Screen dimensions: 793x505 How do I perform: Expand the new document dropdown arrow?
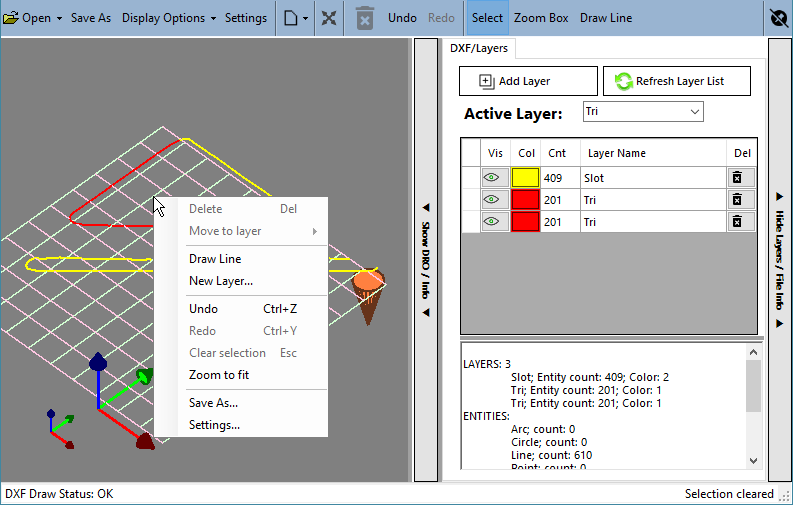pos(305,19)
